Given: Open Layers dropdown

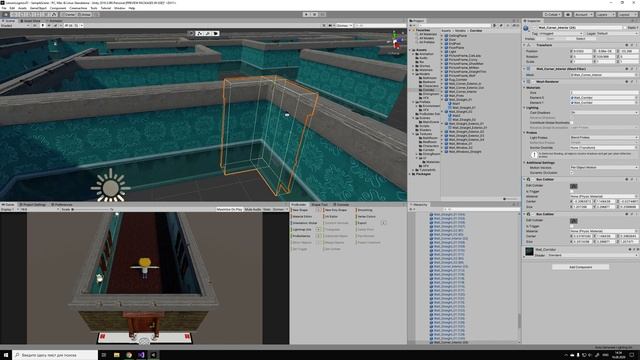Looking at the screenshot, I should point(606,14).
